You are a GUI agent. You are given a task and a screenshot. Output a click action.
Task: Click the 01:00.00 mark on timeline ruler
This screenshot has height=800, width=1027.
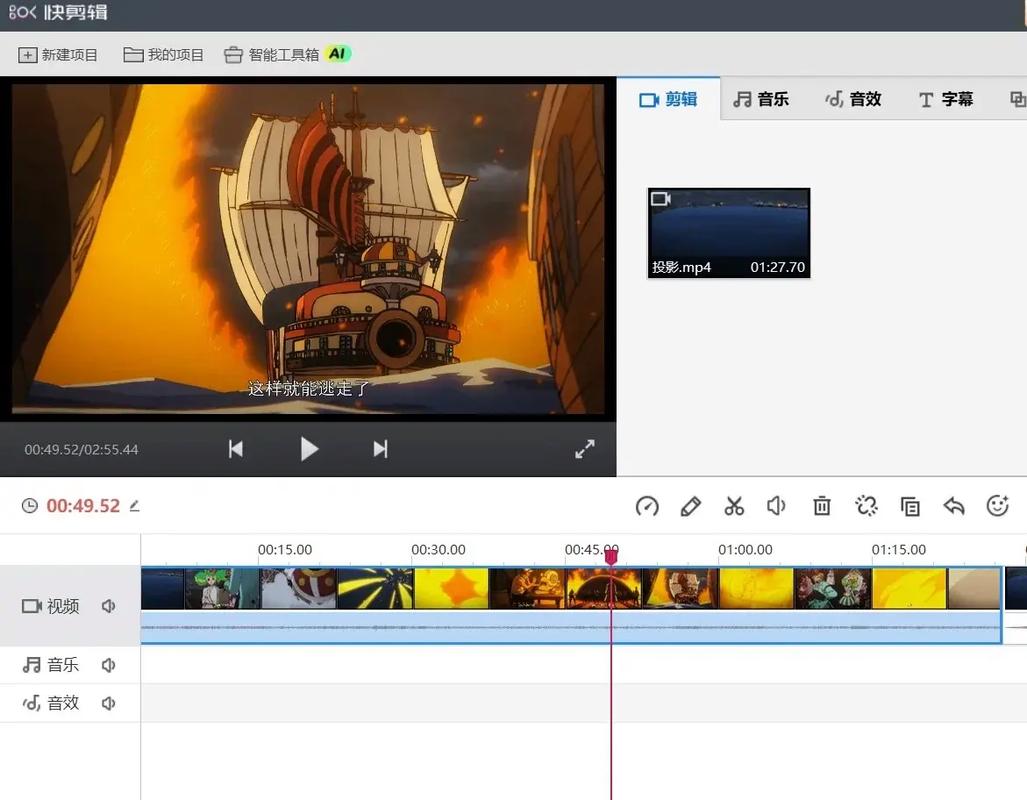tap(745, 549)
